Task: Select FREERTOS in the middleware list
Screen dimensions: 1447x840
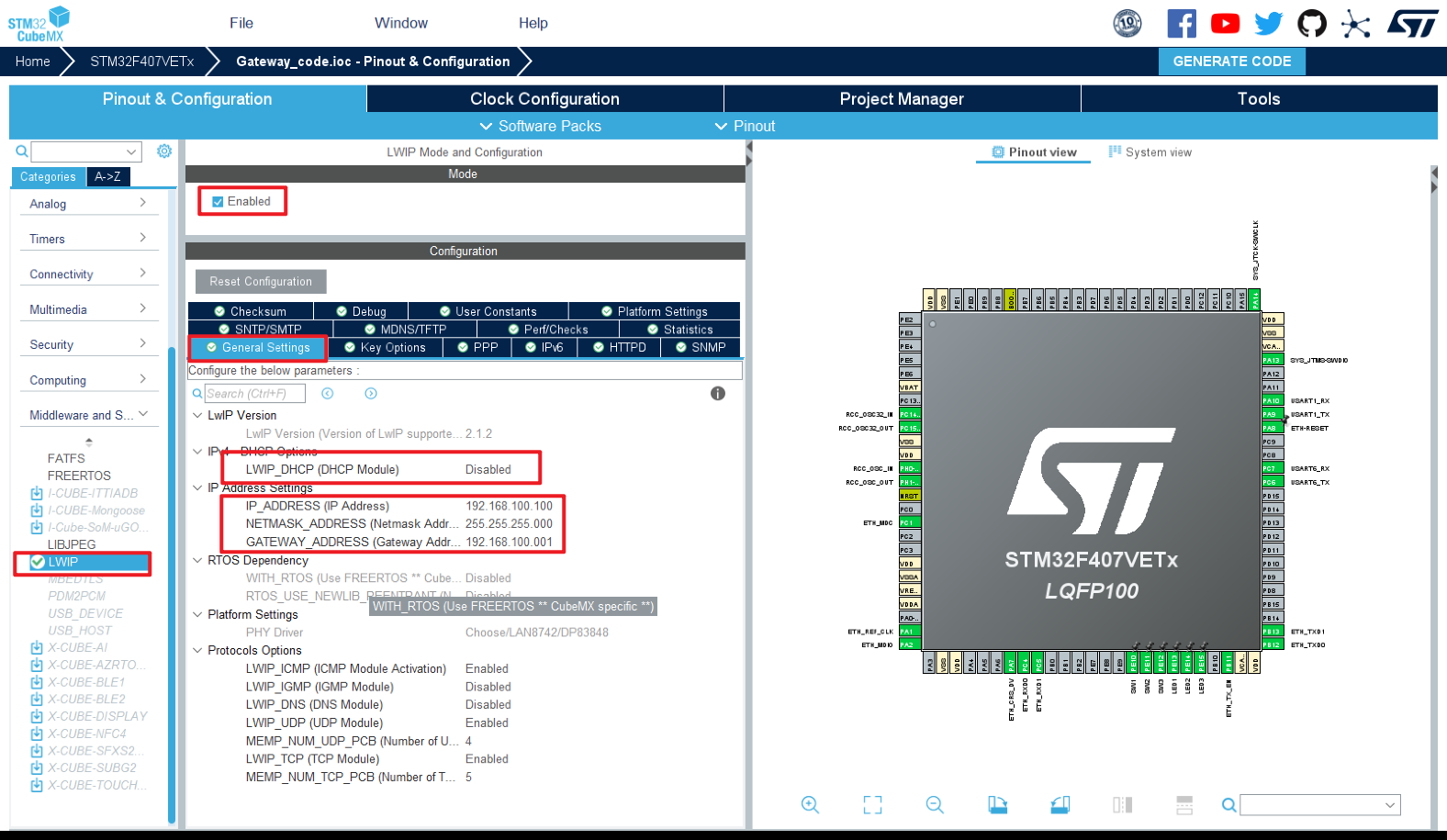Action: [x=79, y=476]
